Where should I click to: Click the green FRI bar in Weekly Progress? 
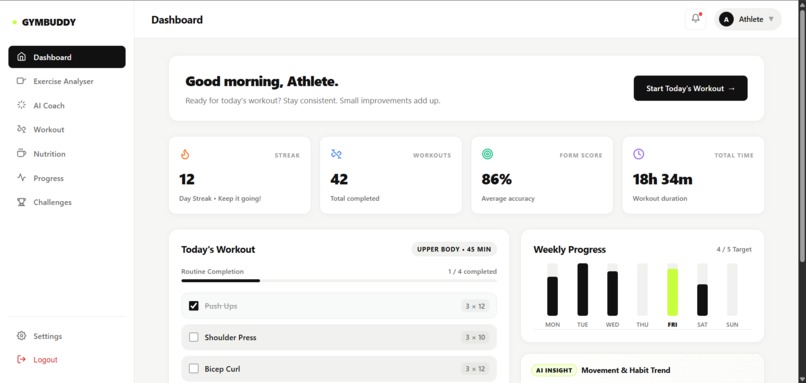coord(672,291)
